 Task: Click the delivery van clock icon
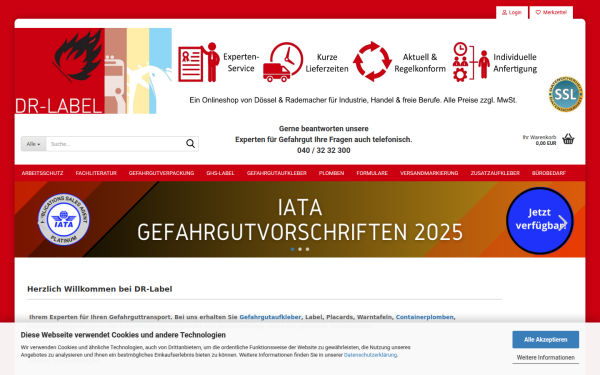[x=283, y=62]
